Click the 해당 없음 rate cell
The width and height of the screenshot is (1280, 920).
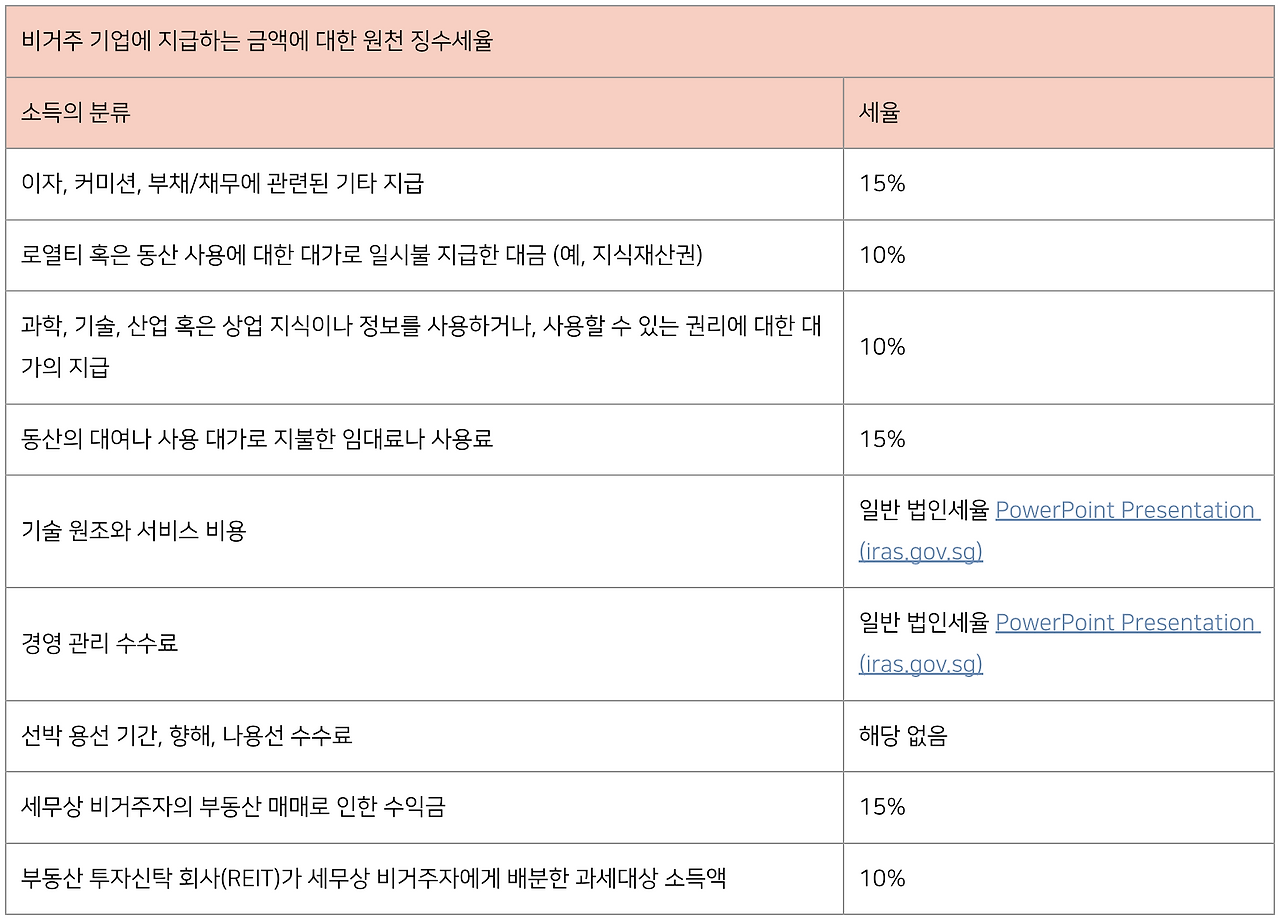(x=903, y=736)
